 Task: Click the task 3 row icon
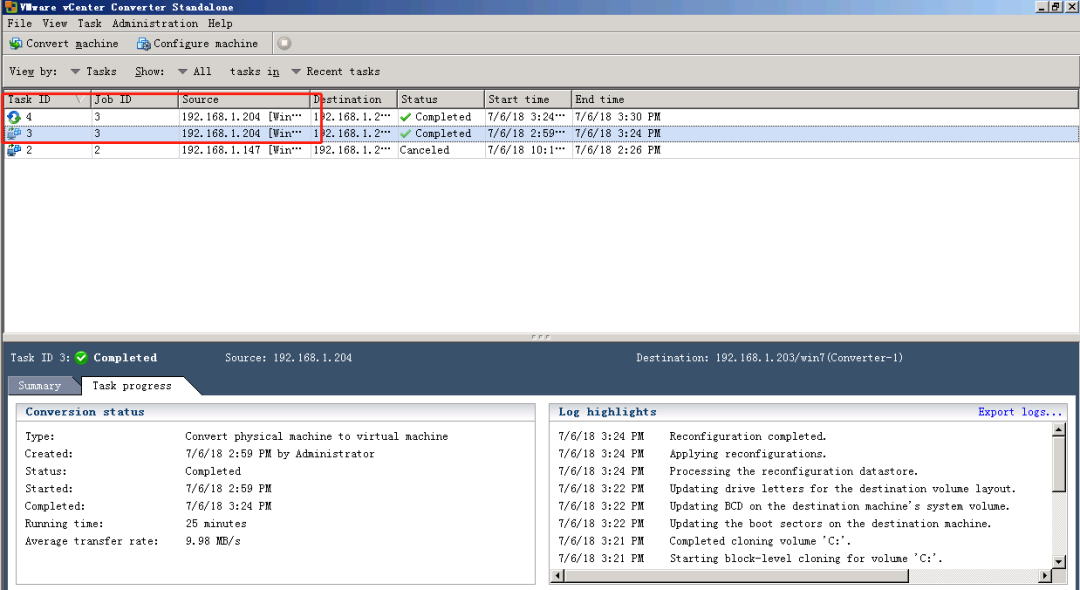point(14,134)
